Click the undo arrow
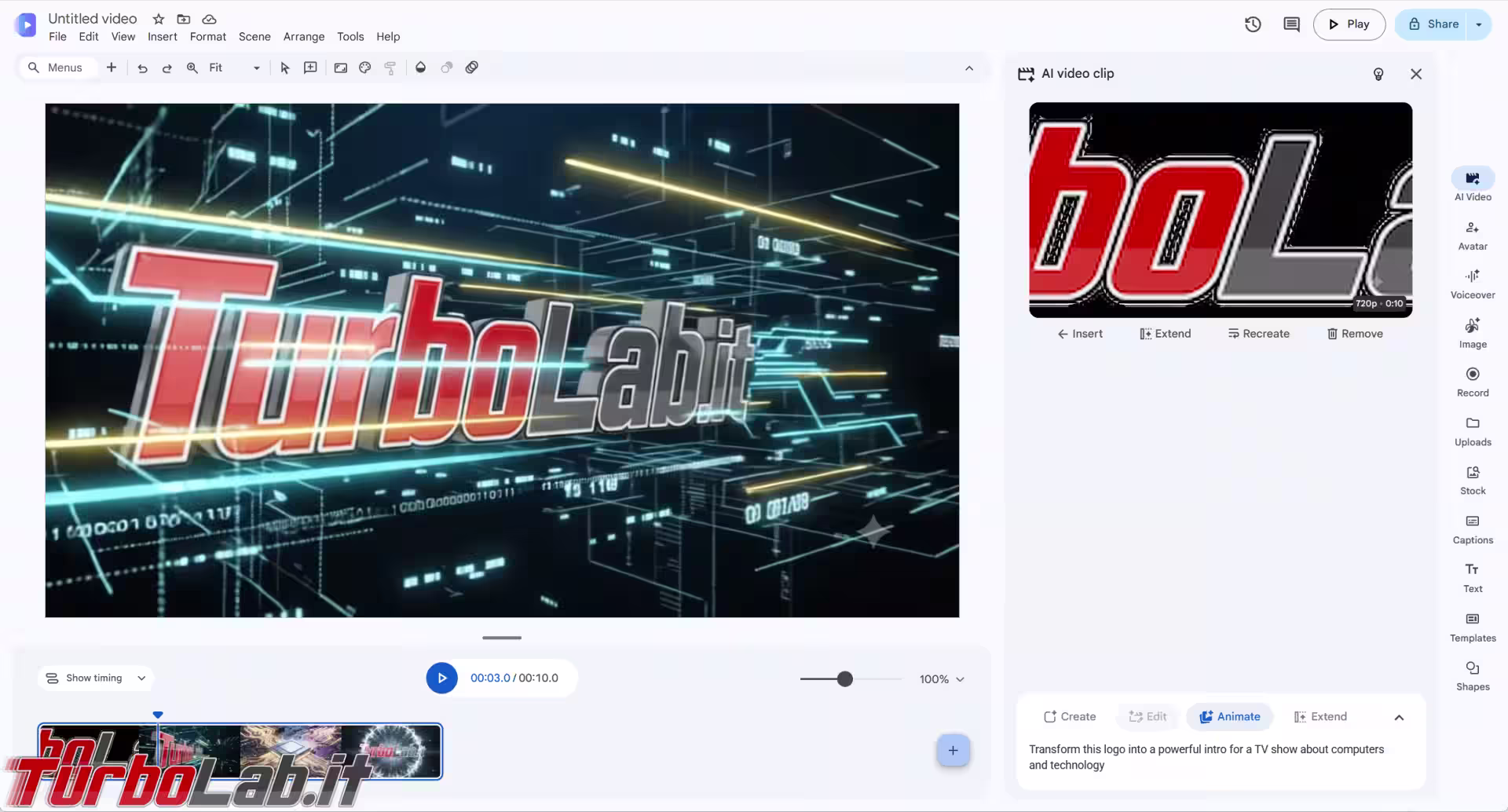 click(x=142, y=68)
